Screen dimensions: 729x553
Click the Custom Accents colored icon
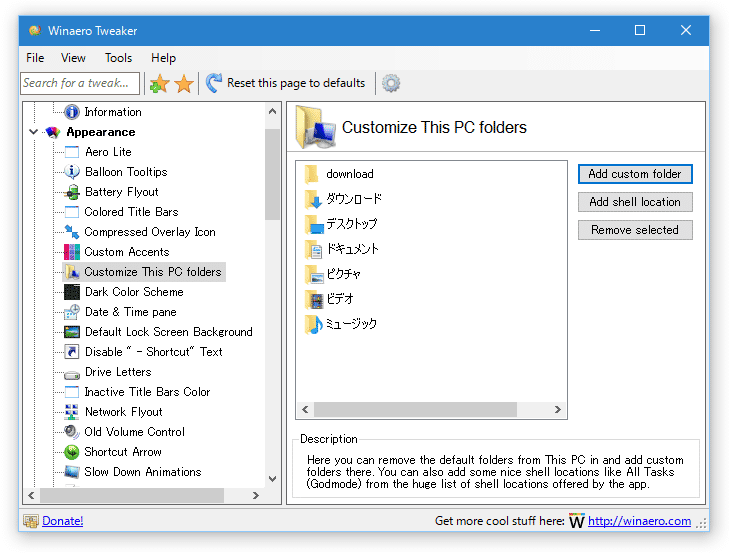click(72, 252)
